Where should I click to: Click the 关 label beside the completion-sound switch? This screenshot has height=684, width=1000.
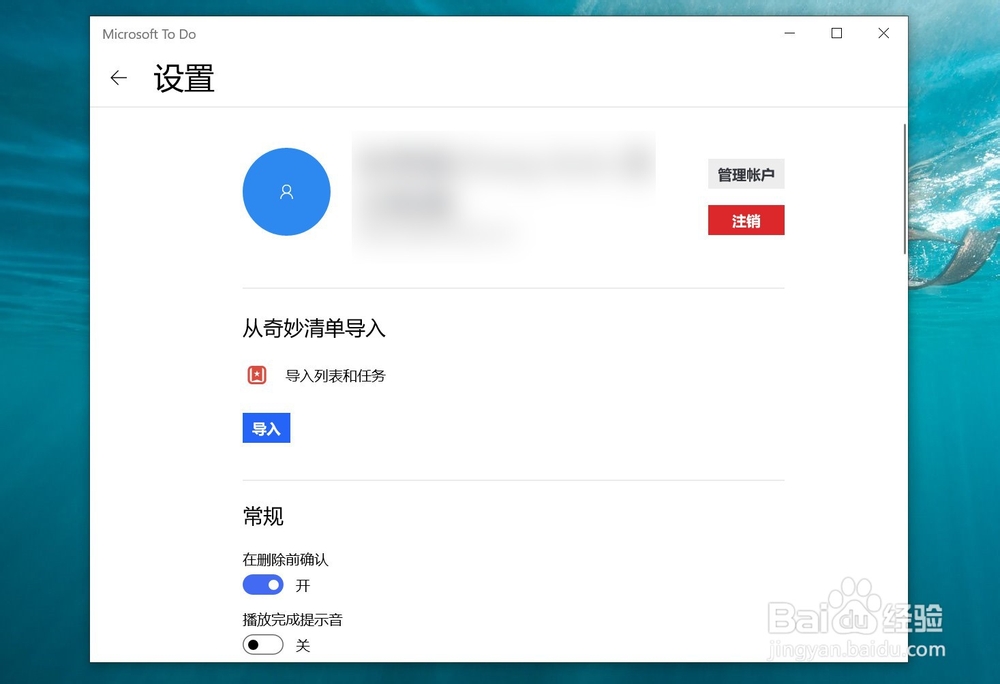[302, 646]
